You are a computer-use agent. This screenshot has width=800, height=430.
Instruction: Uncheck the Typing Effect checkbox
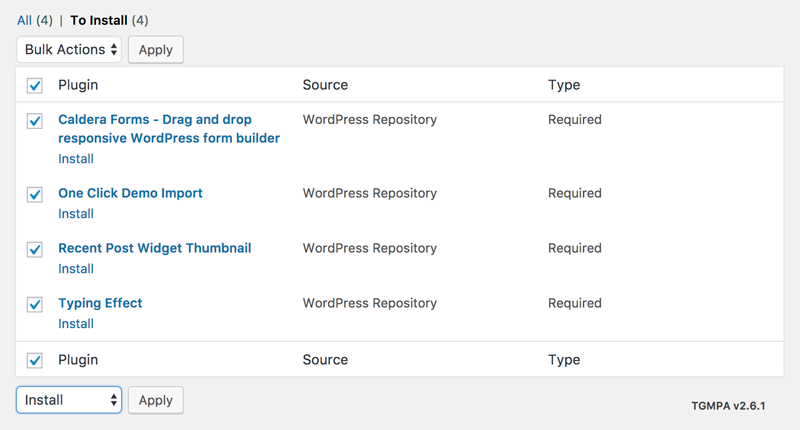pos(35,305)
